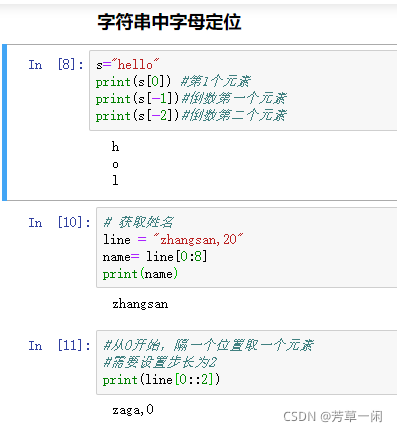
Task: Click print(line[0::2]) code line
Action: pyautogui.click(x=161, y=379)
